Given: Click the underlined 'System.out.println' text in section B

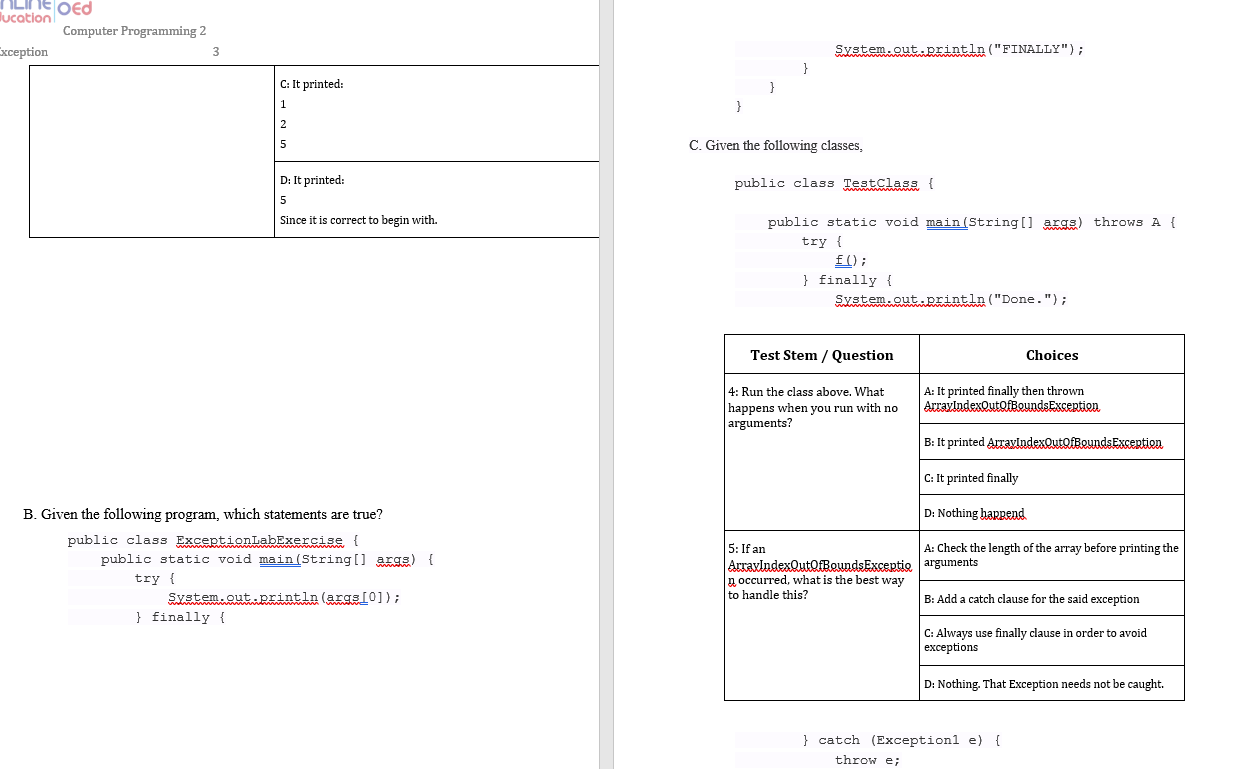Looking at the screenshot, I should (245, 597).
